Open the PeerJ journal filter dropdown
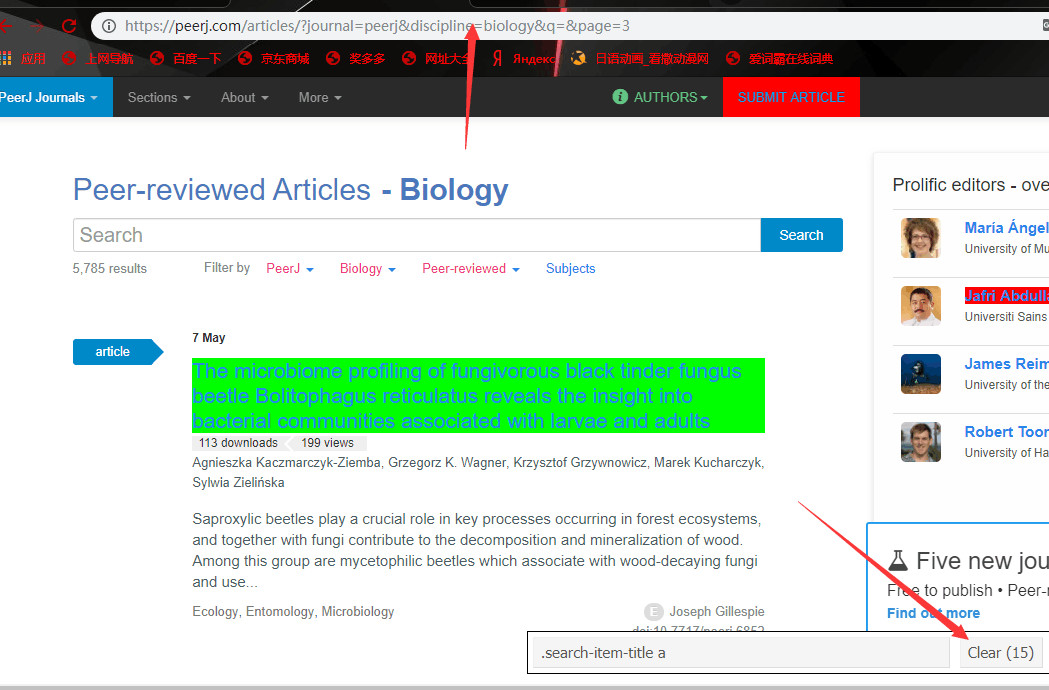The width and height of the screenshot is (1049, 690). tap(290, 268)
